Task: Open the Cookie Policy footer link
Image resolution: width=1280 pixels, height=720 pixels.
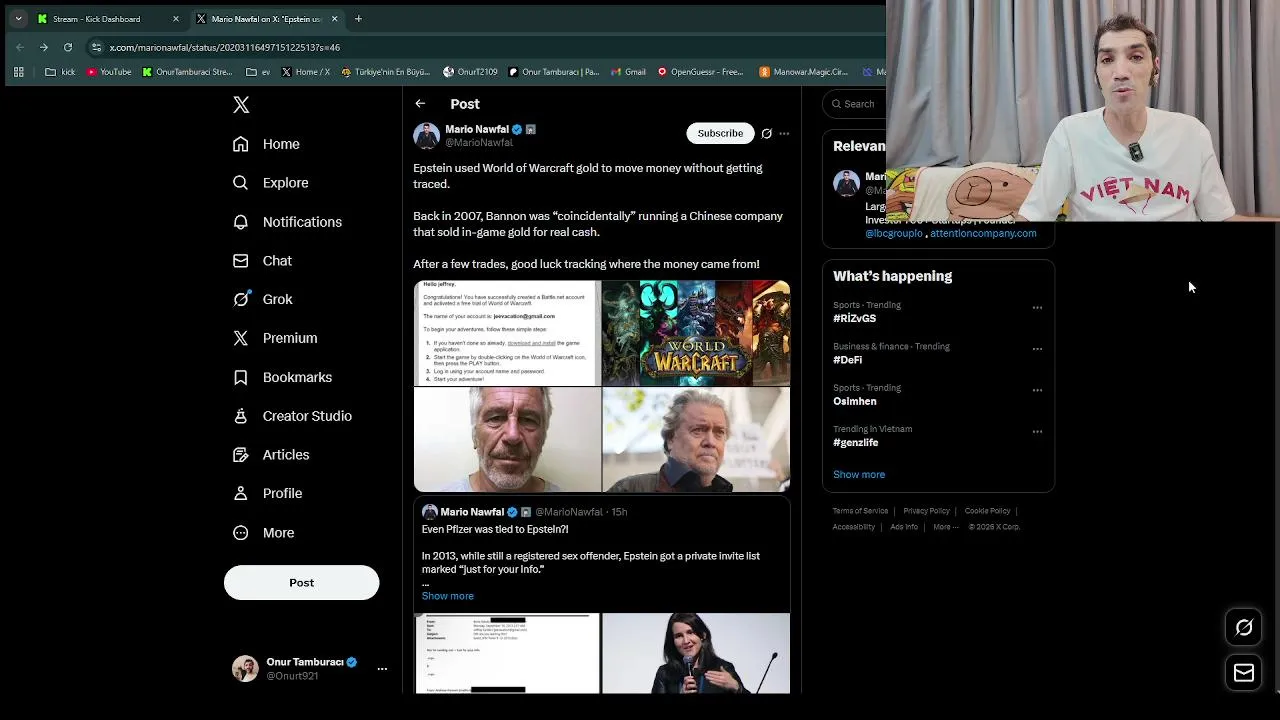Action: 987,511
